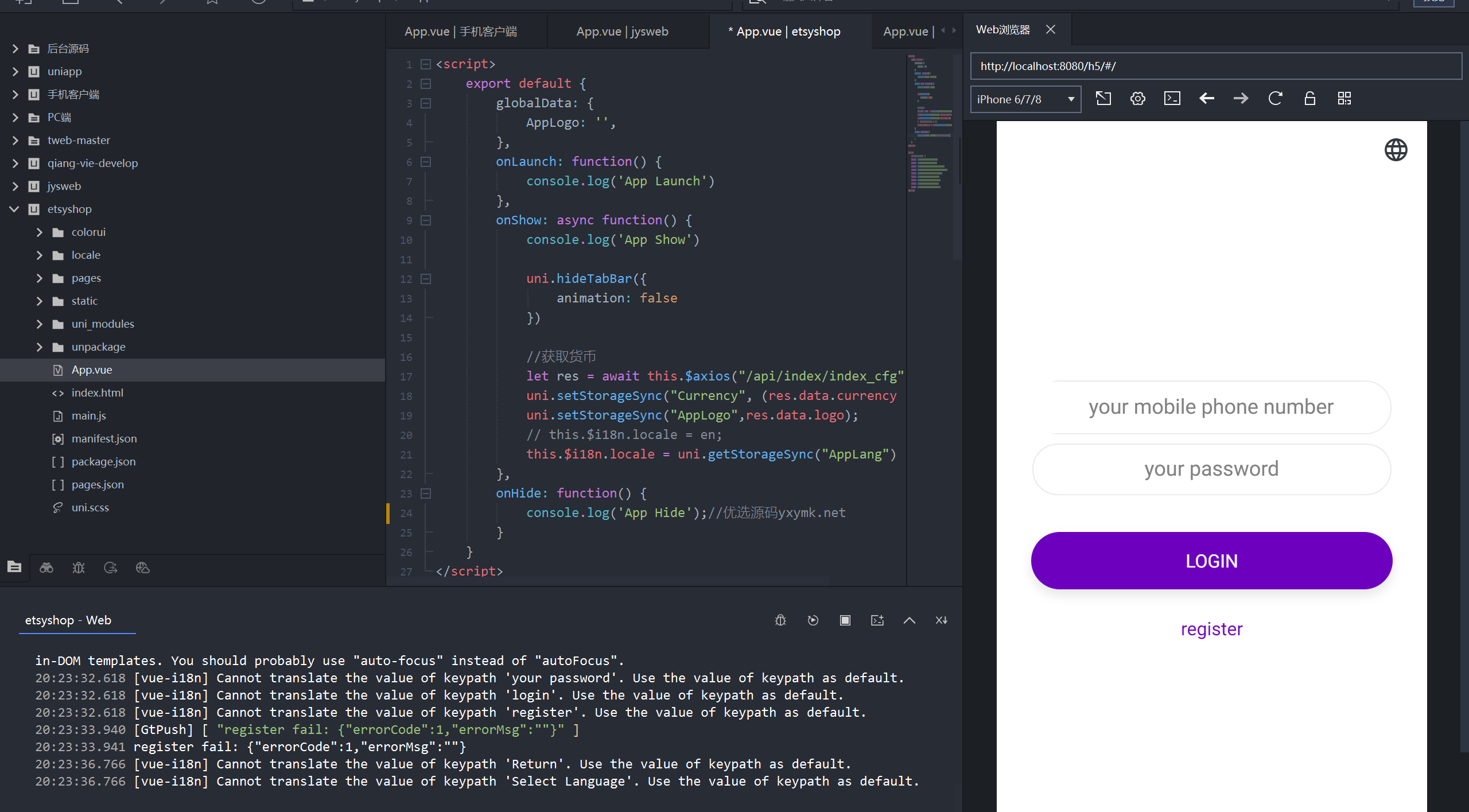Viewport: 1469px width, 812px height.
Task: Open the debug bug icon in sidebar footer
Action: 79,568
